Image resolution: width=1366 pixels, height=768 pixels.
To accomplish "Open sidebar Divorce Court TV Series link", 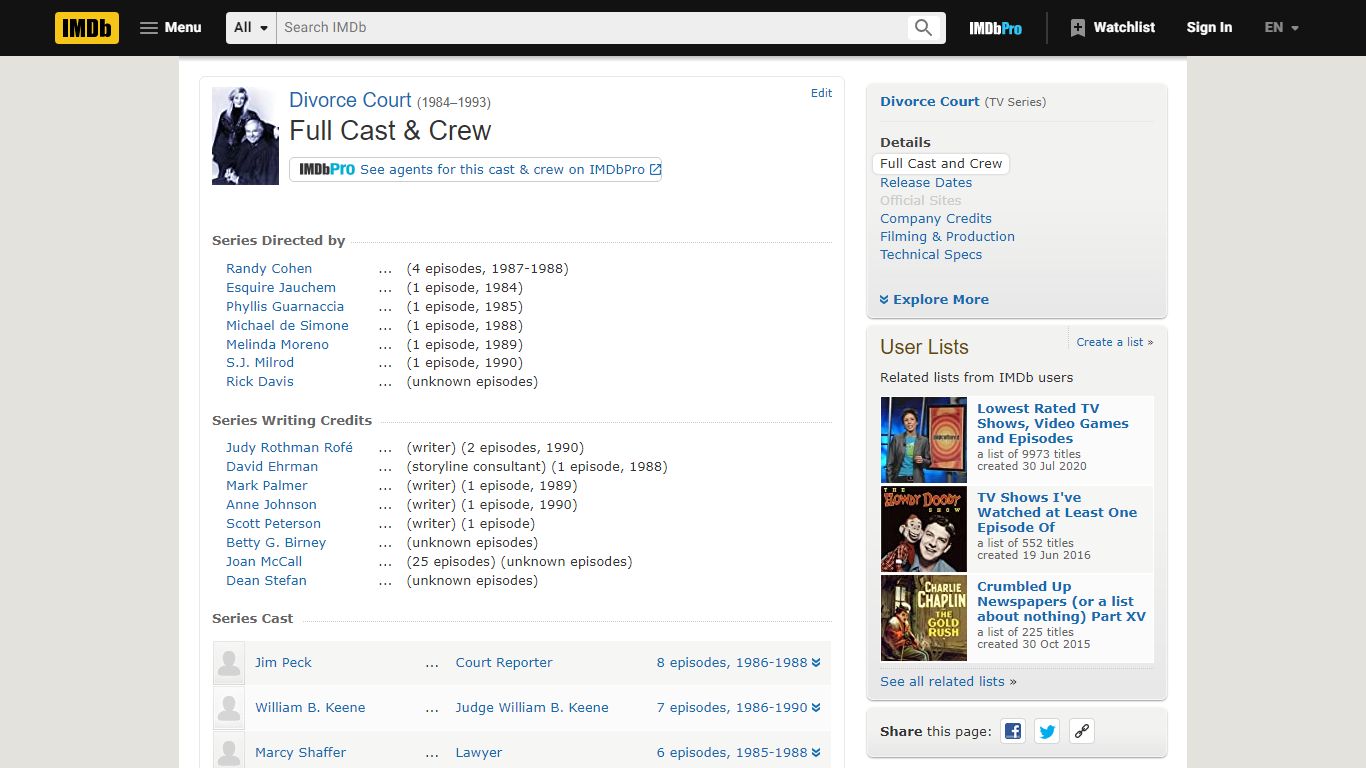I will 930,101.
